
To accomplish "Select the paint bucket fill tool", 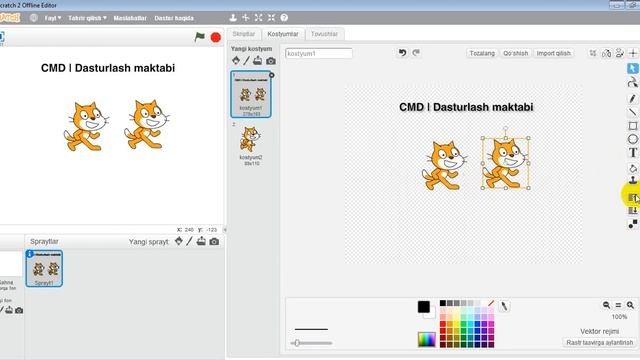I will [633, 168].
